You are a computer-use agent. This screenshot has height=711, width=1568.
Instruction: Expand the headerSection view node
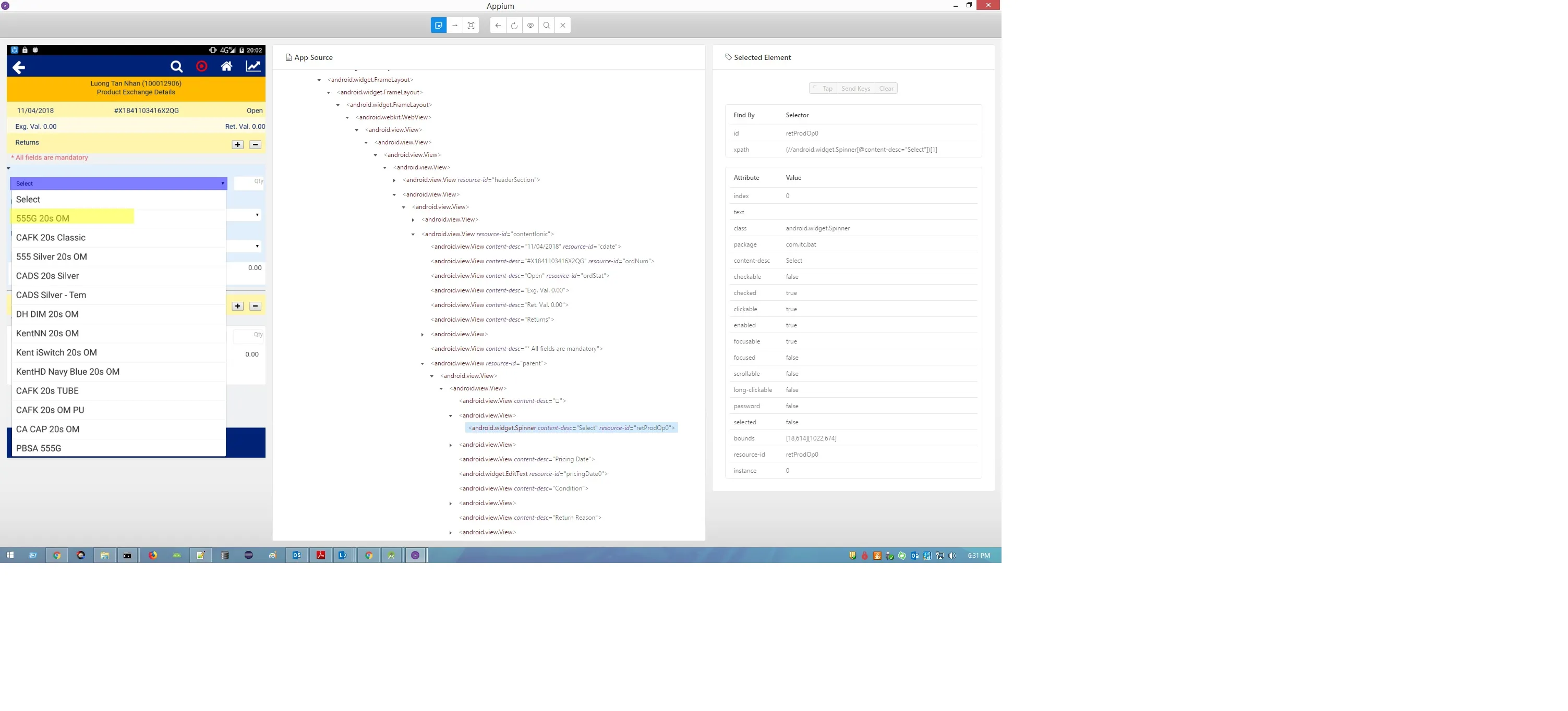[x=394, y=181]
